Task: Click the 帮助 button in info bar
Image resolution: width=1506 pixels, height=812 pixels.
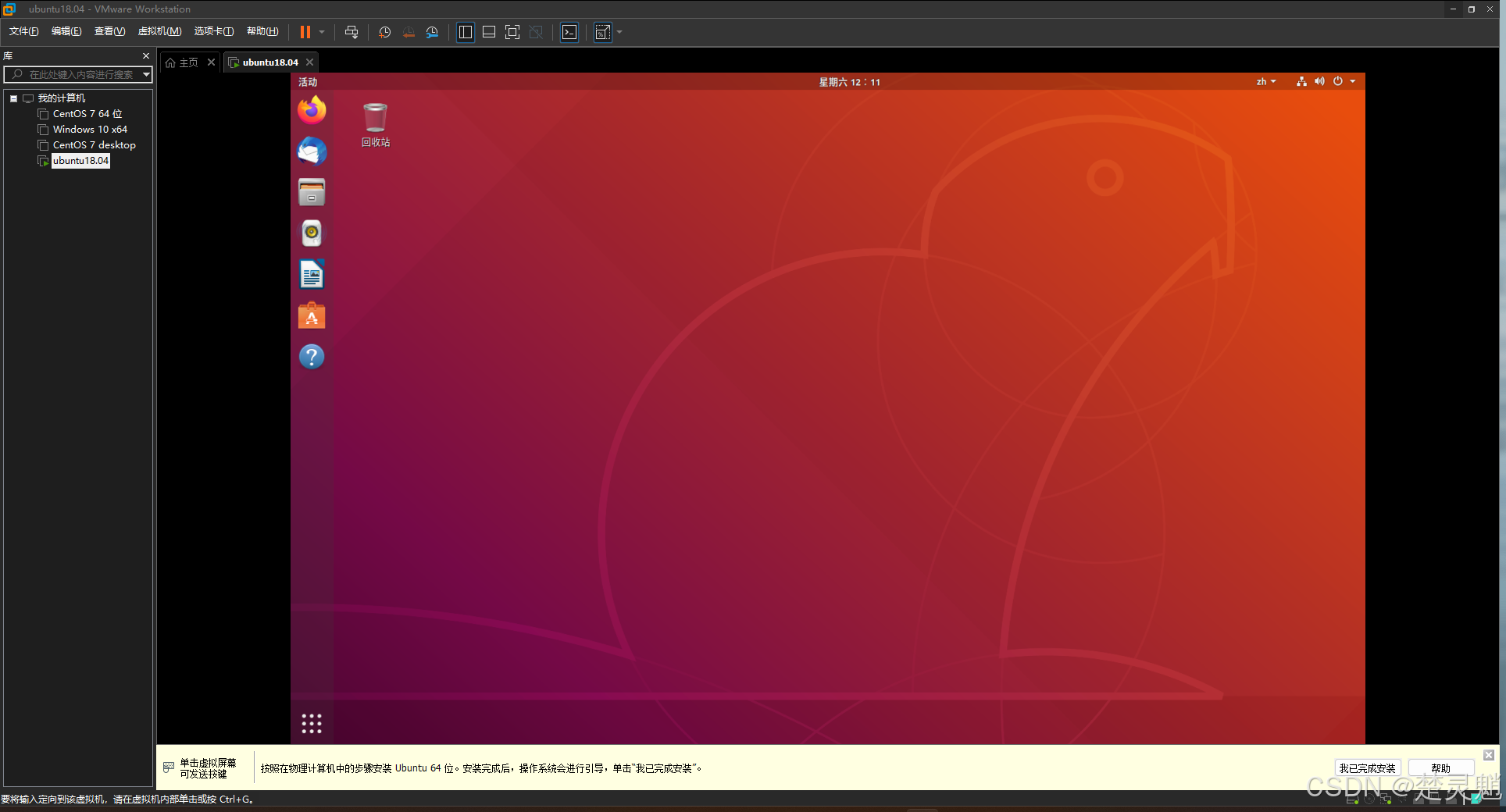Action: 1440,768
